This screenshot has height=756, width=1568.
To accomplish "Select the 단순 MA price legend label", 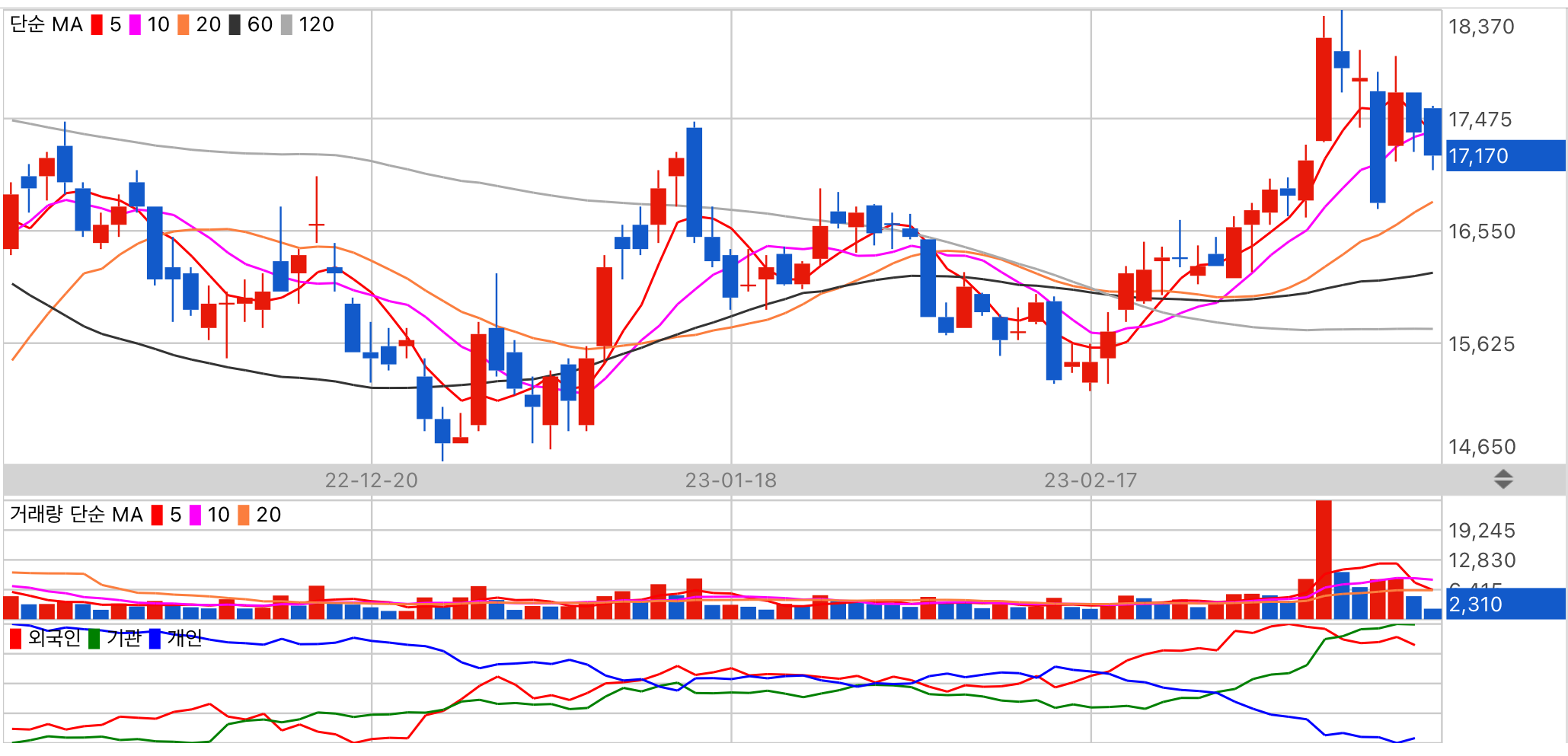I will click(x=46, y=25).
